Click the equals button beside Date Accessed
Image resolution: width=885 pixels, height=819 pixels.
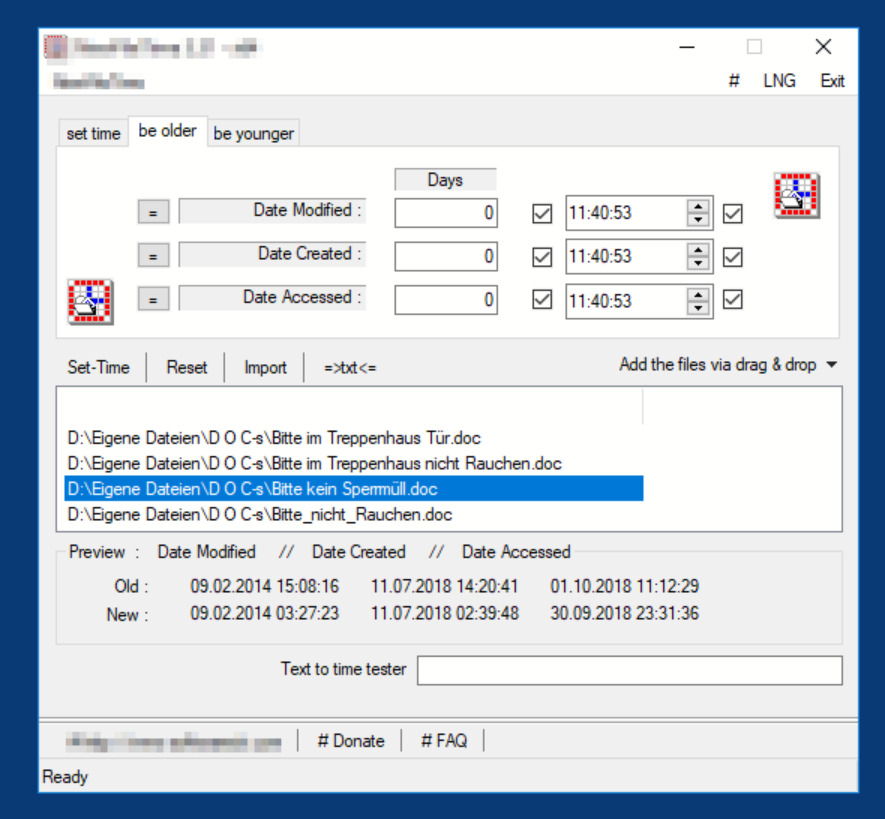click(x=153, y=299)
